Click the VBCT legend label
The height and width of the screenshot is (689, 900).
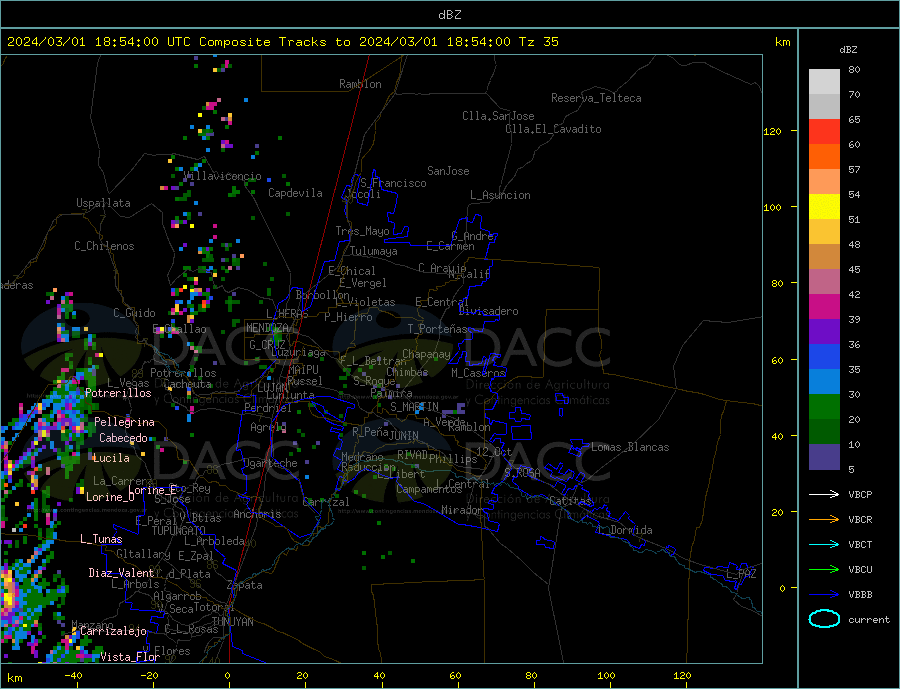[860, 544]
